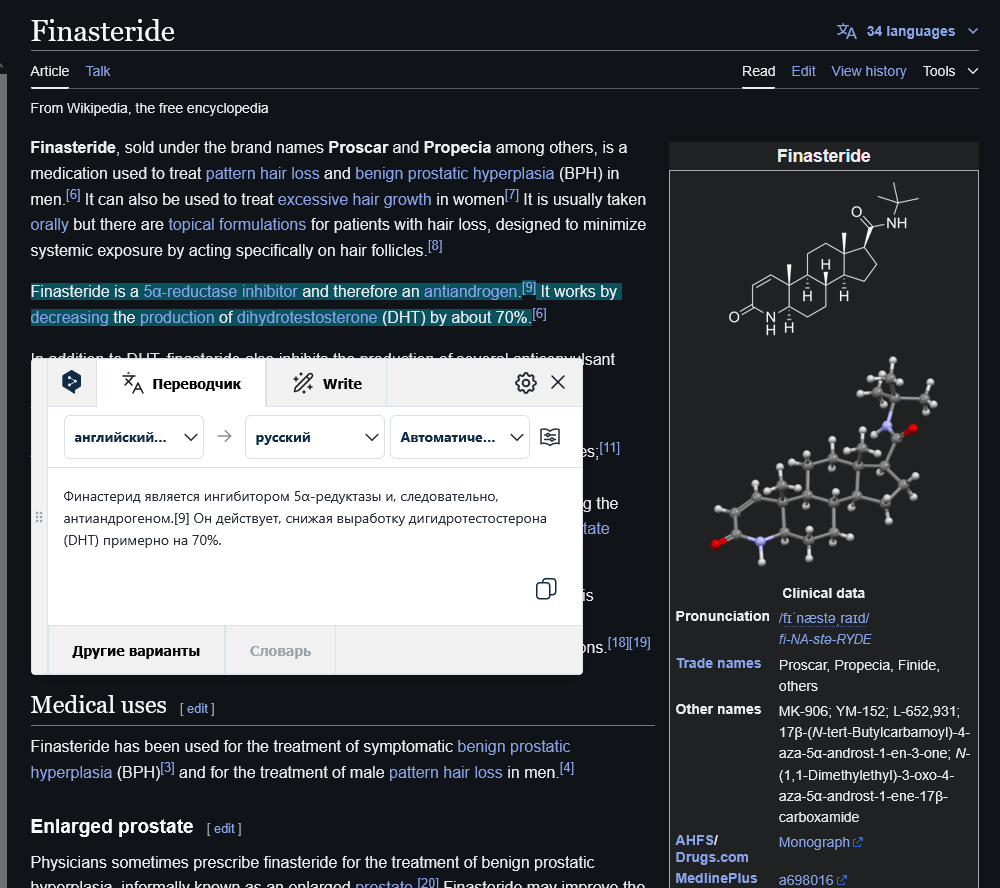
Task: Open the Словарь tab
Action: [x=280, y=651]
